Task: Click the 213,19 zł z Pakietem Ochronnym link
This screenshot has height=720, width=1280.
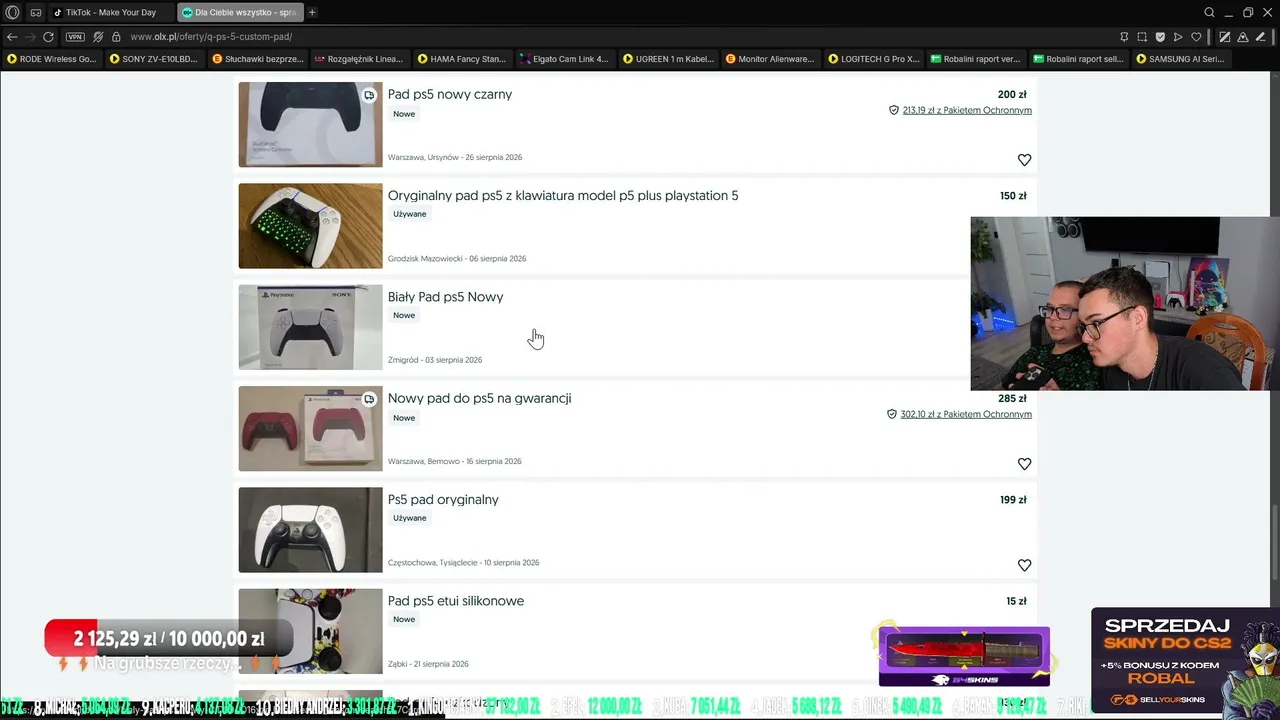Action: [x=967, y=110]
